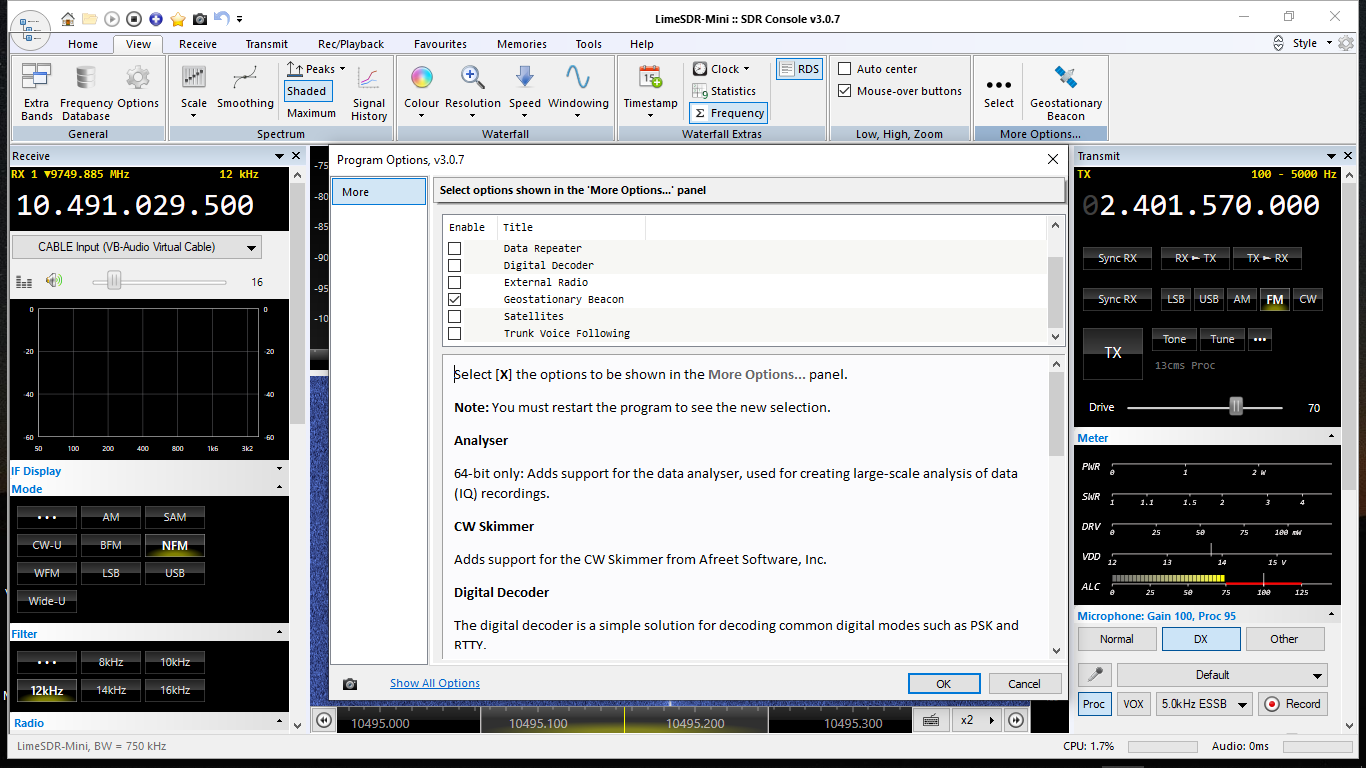Click OK in Program Options
This screenshot has width=1366, height=768.
(944, 684)
